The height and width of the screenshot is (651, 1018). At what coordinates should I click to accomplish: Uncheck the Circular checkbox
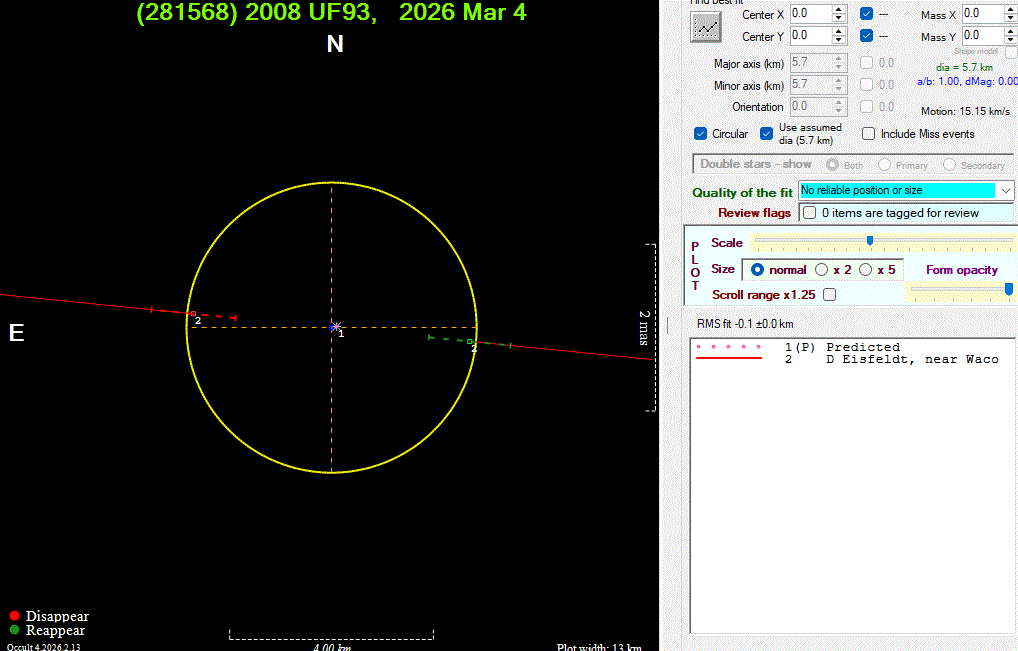tap(701, 134)
